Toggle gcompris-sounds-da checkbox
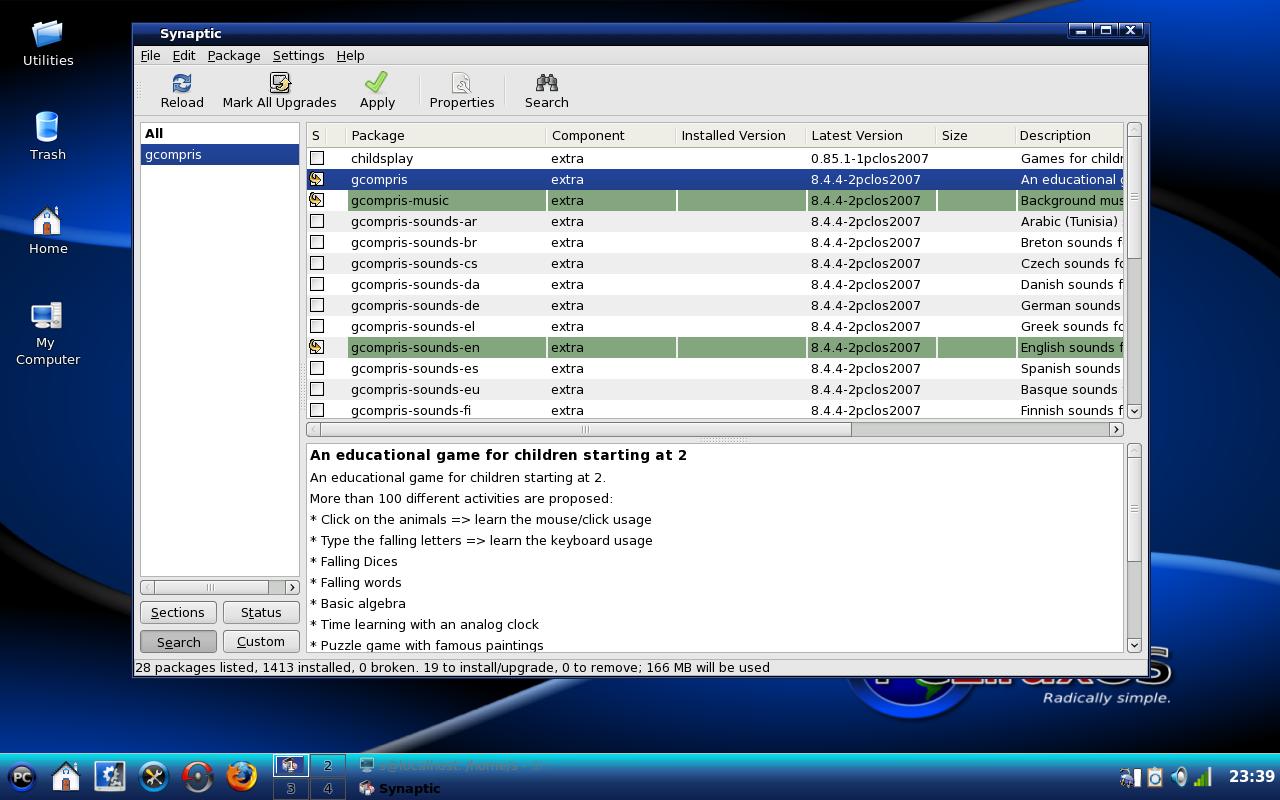The width and height of the screenshot is (1280, 800). click(317, 284)
